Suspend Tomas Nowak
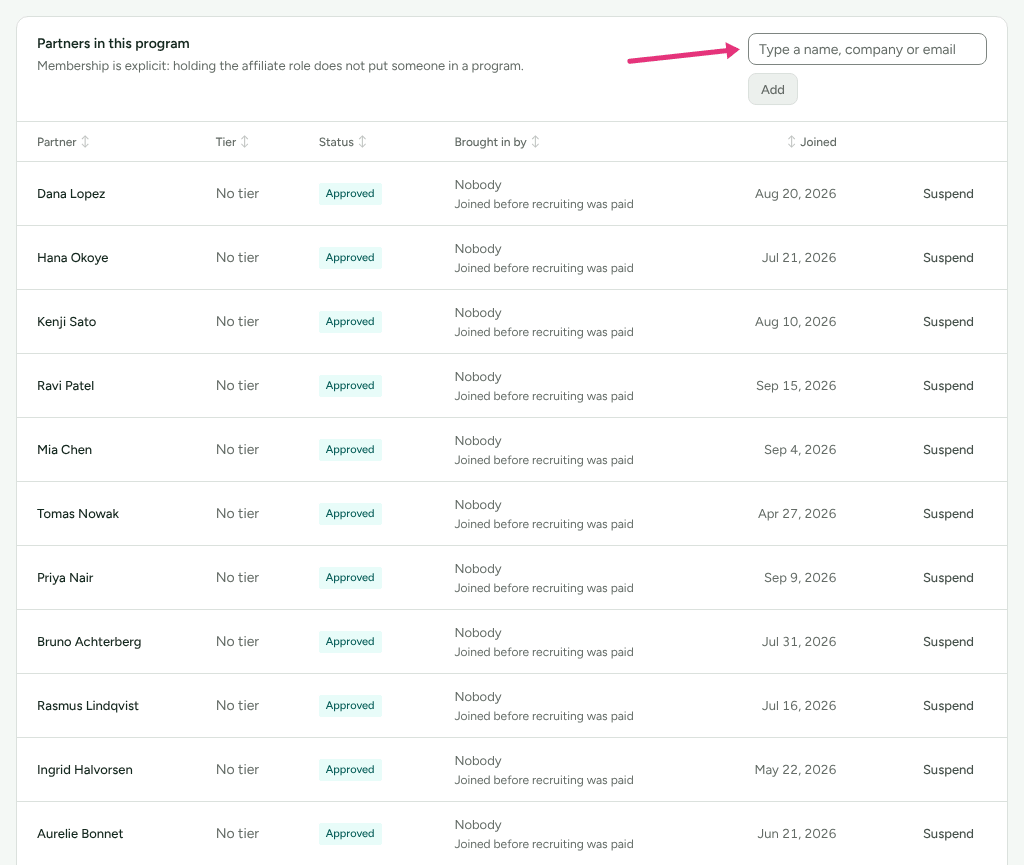The width and height of the screenshot is (1024, 865). coord(948,514)
